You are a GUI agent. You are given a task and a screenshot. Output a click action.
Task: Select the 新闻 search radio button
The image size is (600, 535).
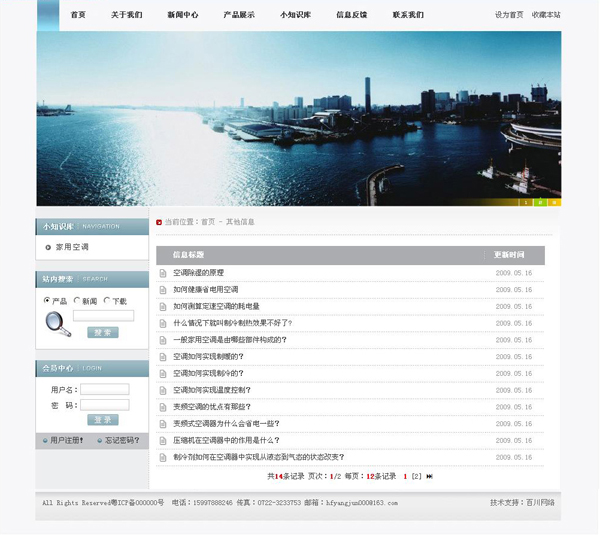tap(77, 301)
